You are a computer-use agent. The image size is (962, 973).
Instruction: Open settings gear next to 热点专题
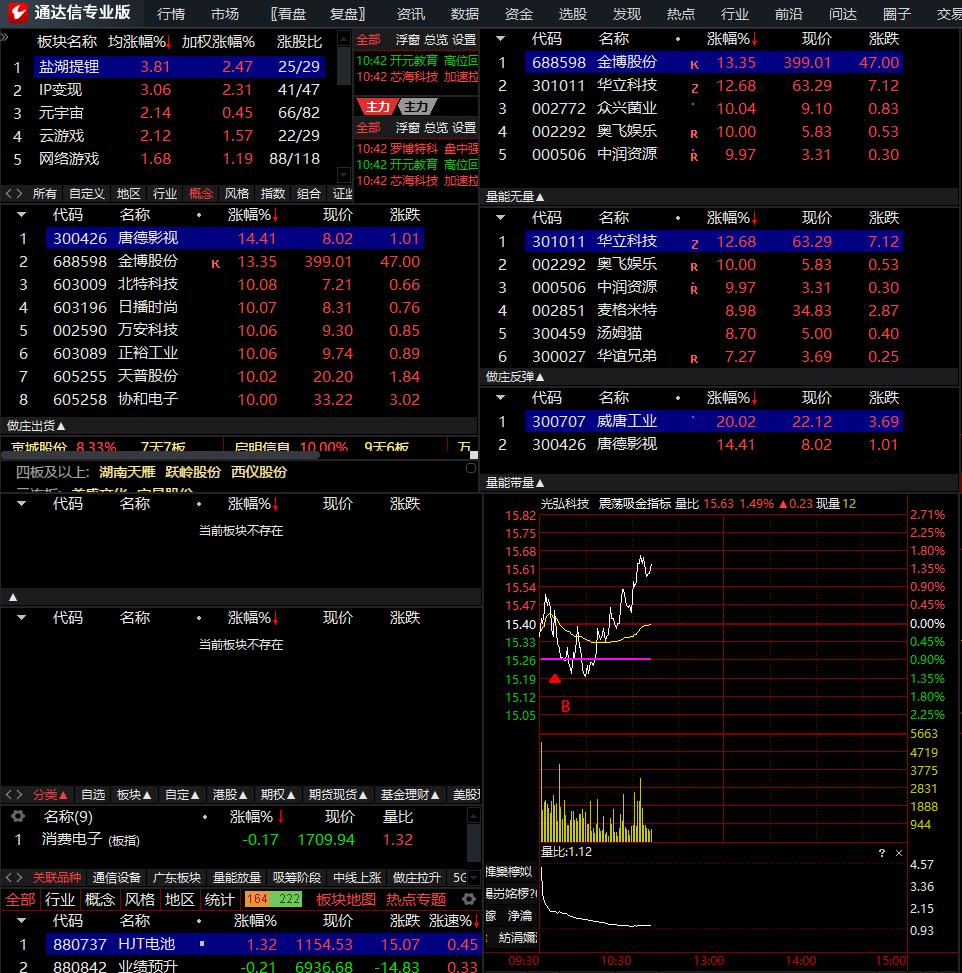coord(469,899)
